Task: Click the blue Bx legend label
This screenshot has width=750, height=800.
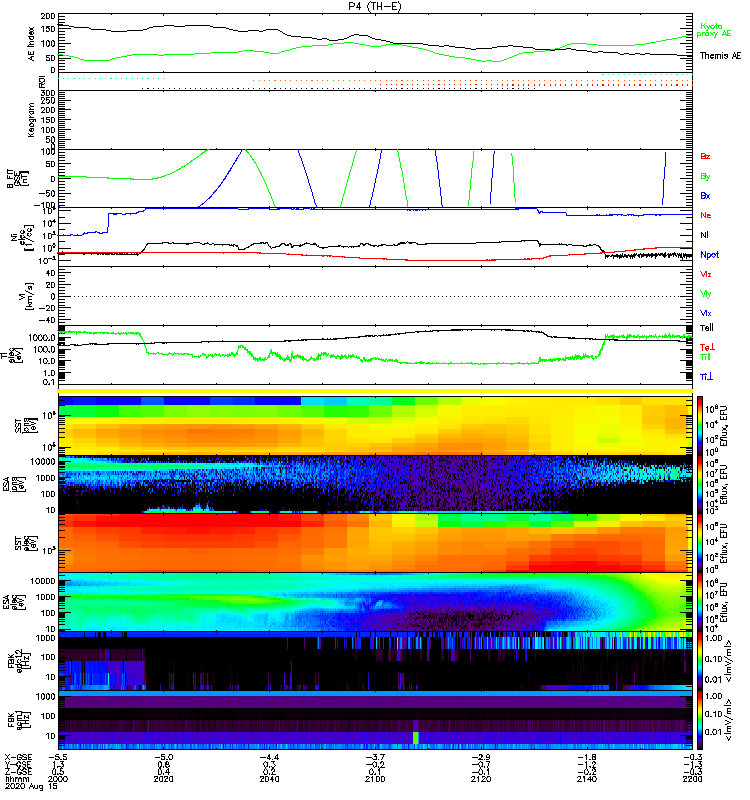Action: (x=705, y=195)
